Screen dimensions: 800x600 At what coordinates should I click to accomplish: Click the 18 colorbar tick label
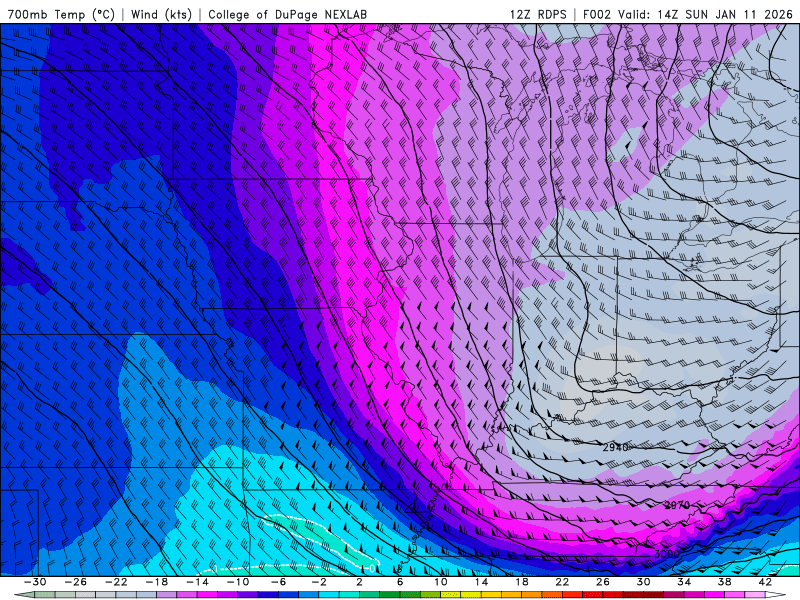pos(521,582)
